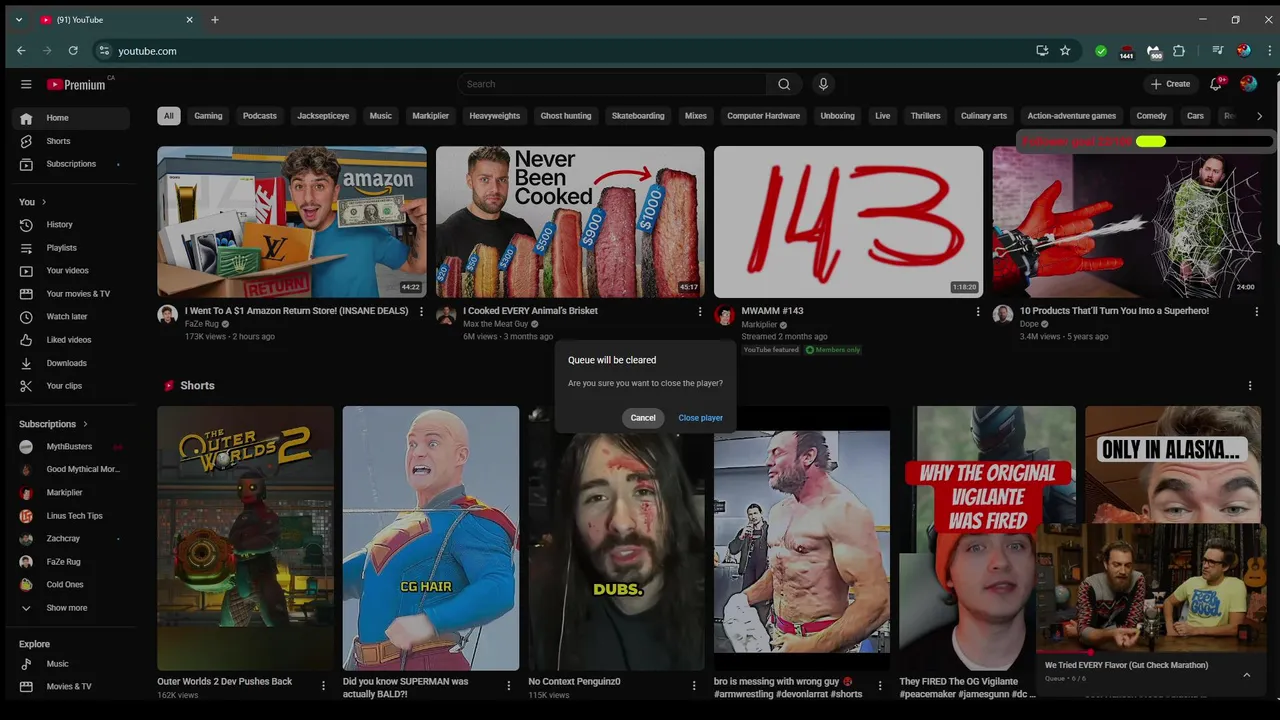
Task: Close the YouTube browser tab
Action: (x=190, y=20)
